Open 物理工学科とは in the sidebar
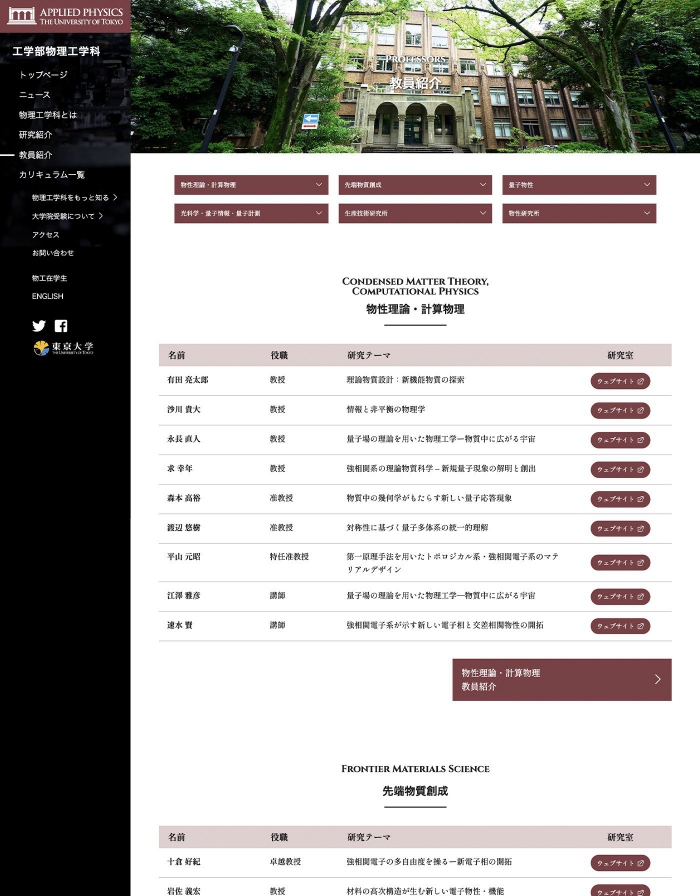Image resolution: width=700 pixels, height=896 pixels. tap(48, 115)
